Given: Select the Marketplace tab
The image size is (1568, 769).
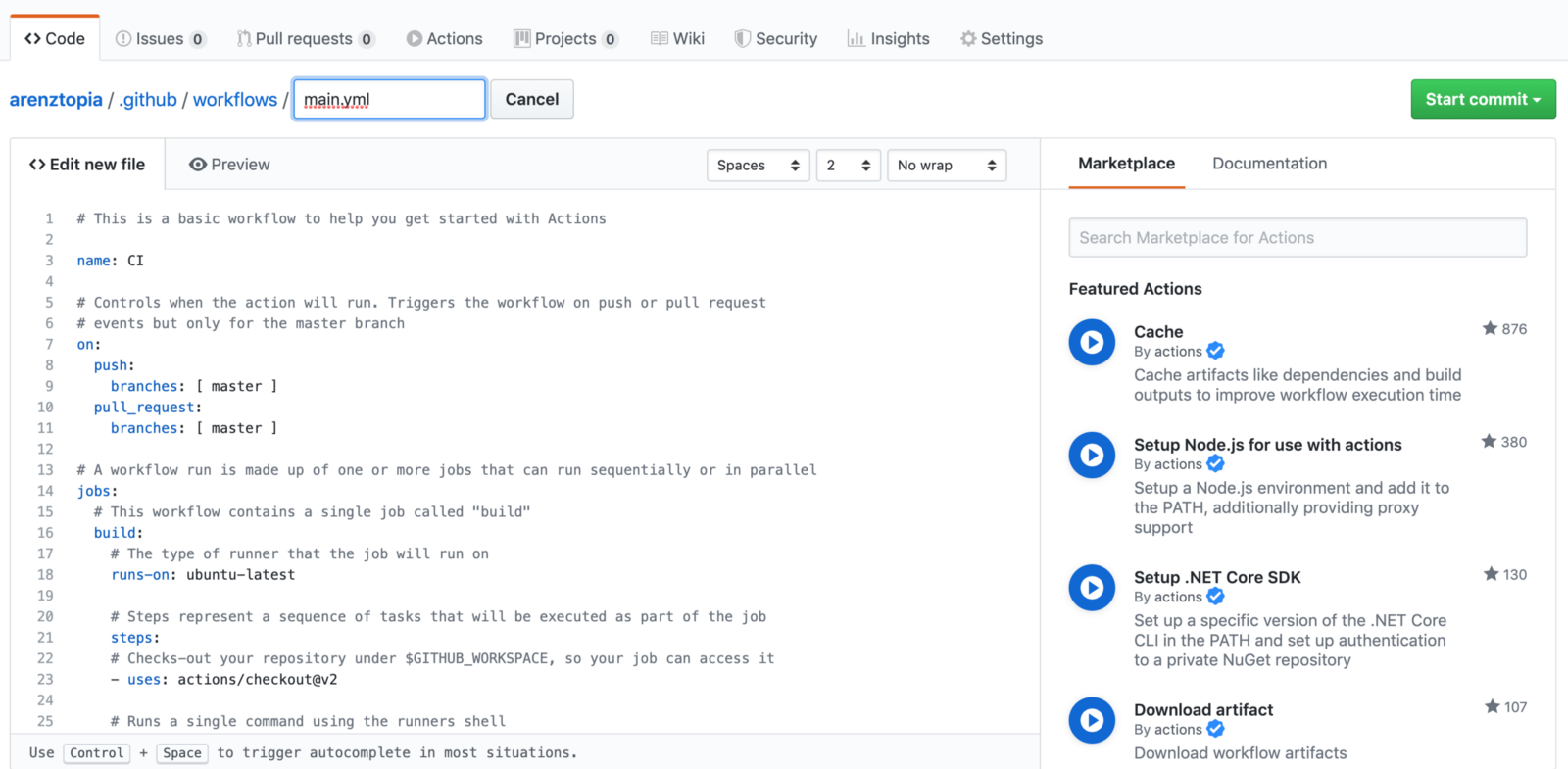Looking at the screenshot, I should (x=1126, y=164).
